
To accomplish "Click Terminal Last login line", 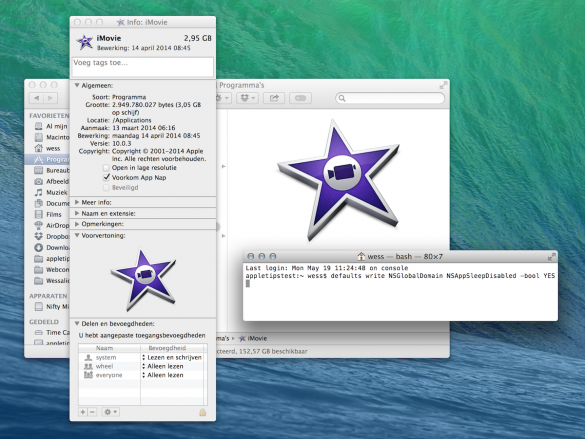I will [x=327, y=268].
